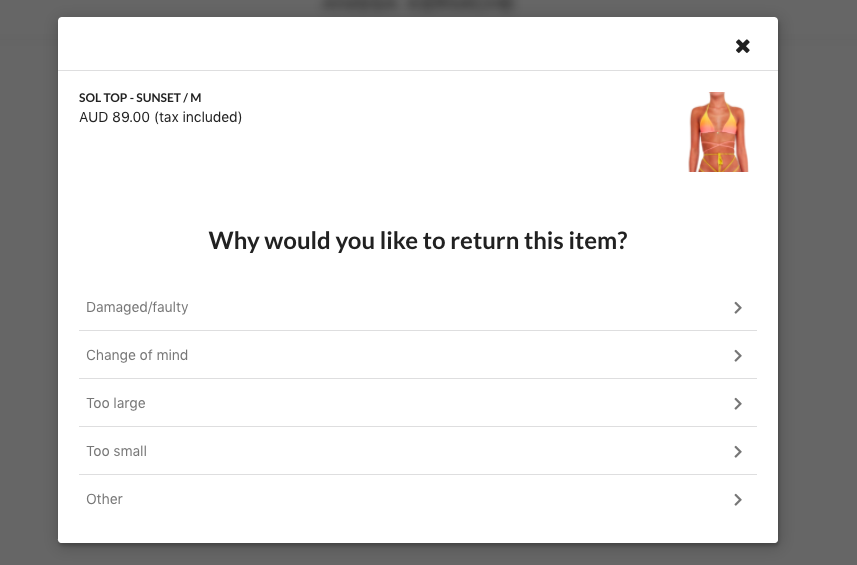Close the return reason dialog
This screenshot has height=565, width=857.
tap(742, 46)
